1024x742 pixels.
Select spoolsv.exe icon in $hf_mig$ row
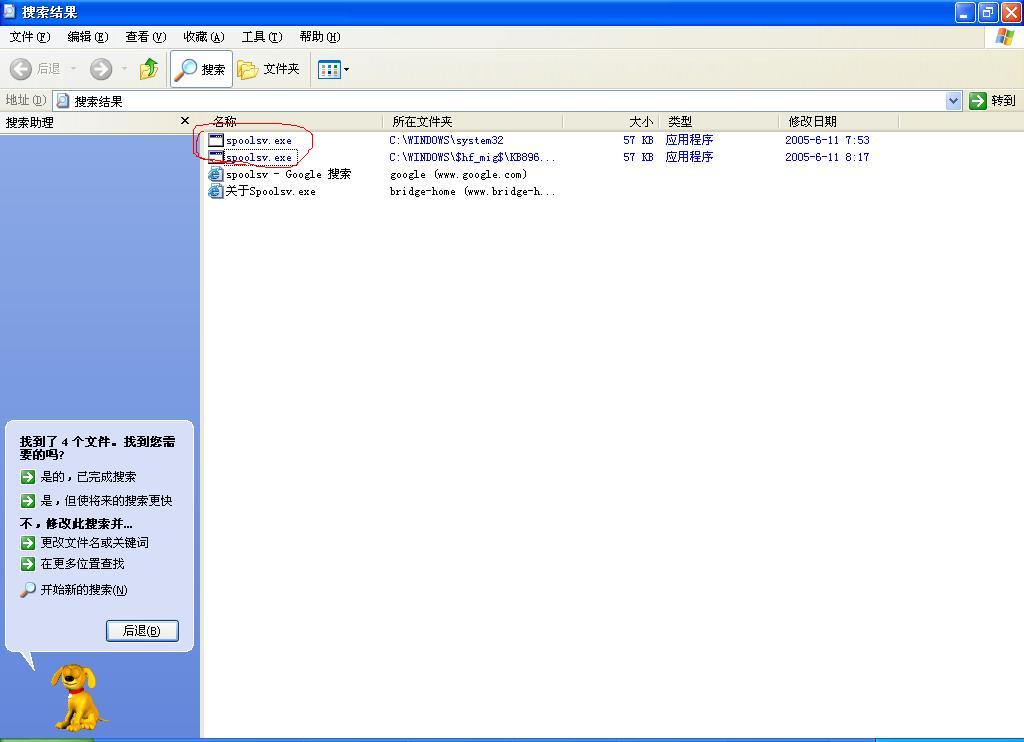coord(216,157)
